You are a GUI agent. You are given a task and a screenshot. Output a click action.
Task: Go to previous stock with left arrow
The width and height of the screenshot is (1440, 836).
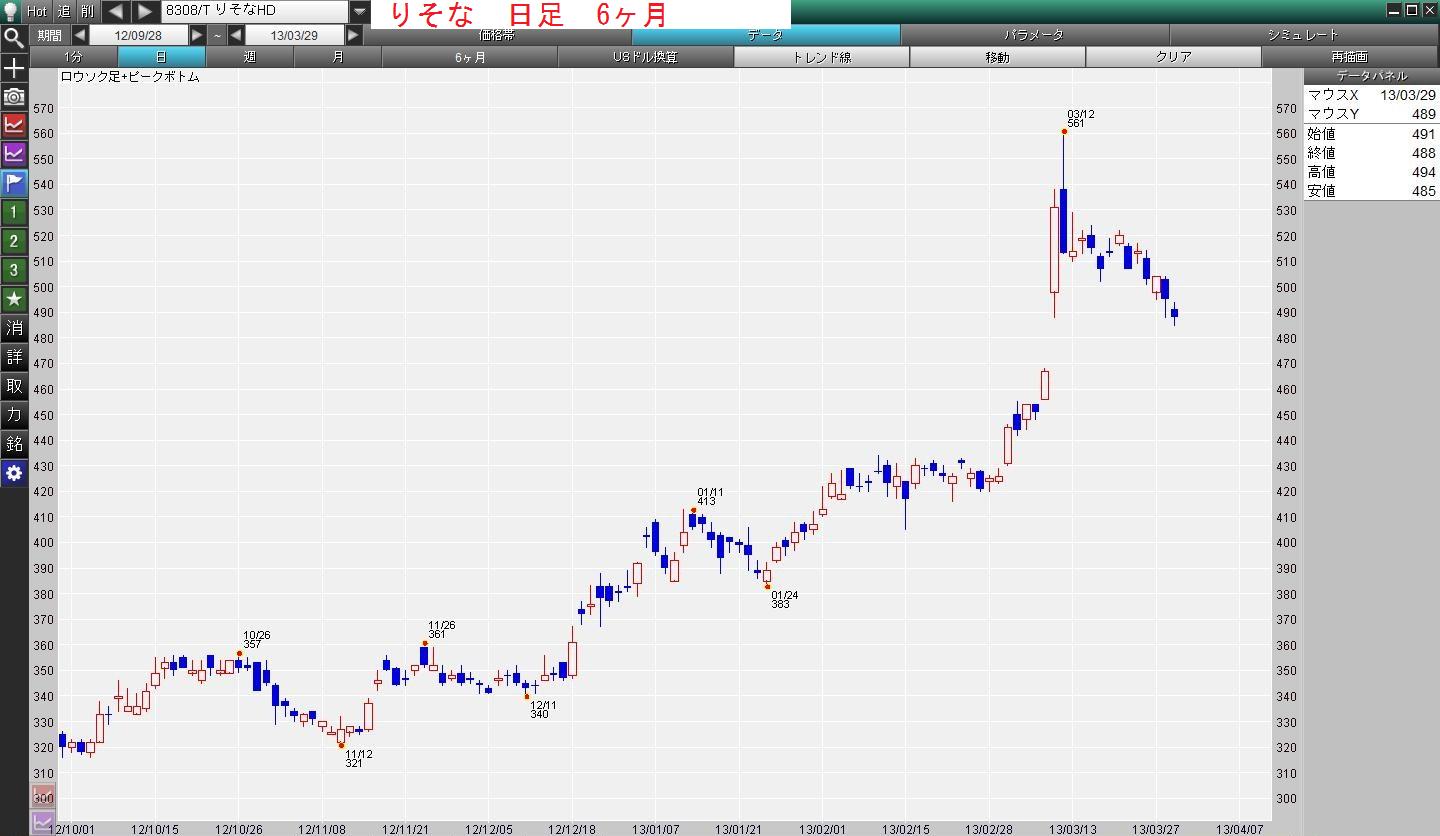116,11
